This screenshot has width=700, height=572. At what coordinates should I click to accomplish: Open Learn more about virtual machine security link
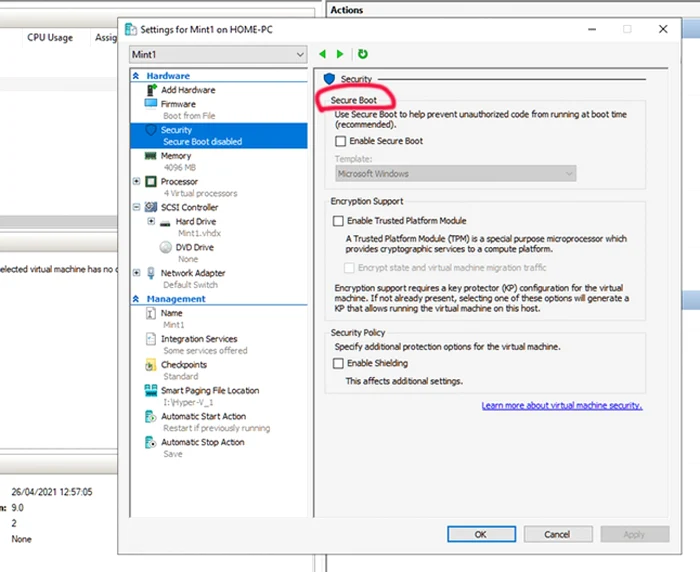click(x=562, y=405)
